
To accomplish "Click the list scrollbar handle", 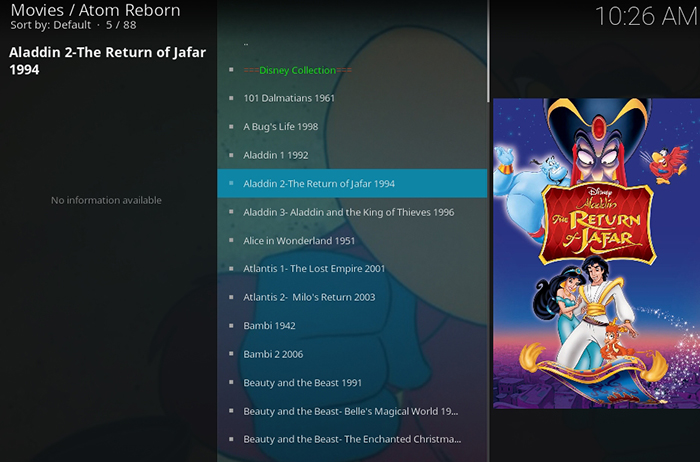I will click(x=488, y=50).
